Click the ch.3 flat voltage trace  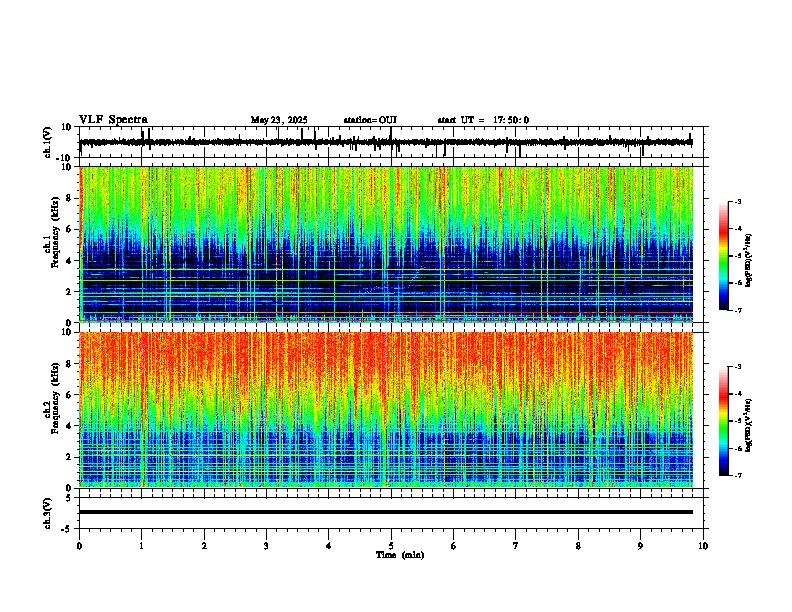click(x=386, y=512)
